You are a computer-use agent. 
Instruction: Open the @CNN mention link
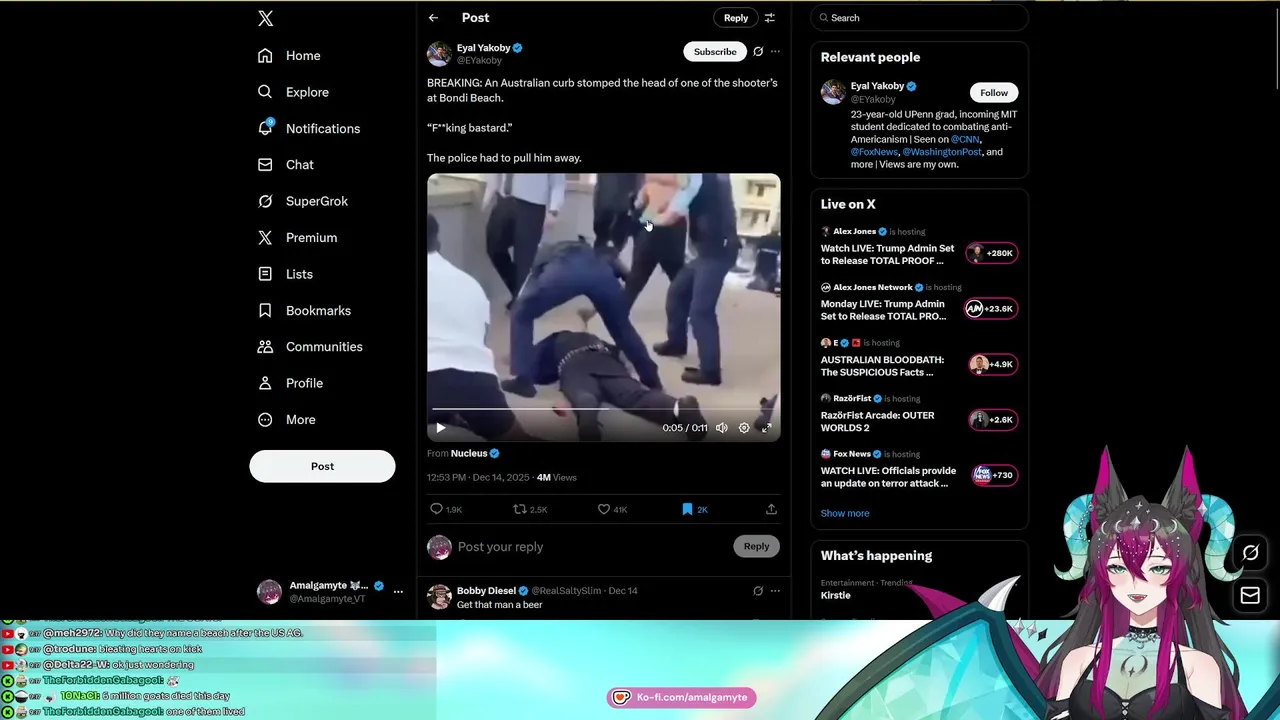coord(965,139)
